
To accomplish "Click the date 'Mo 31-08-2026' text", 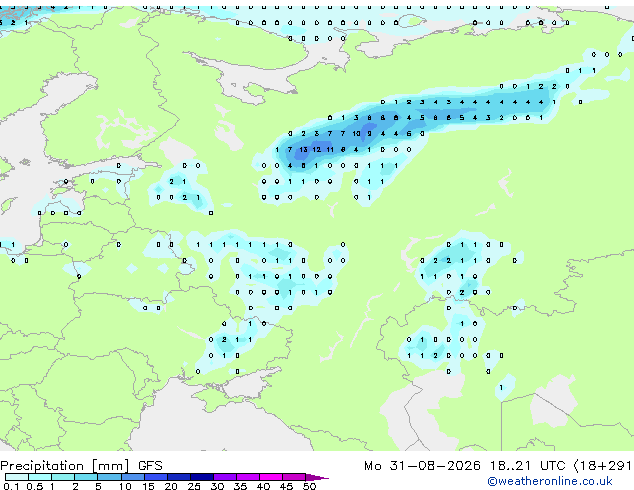I will coord(422,466).
